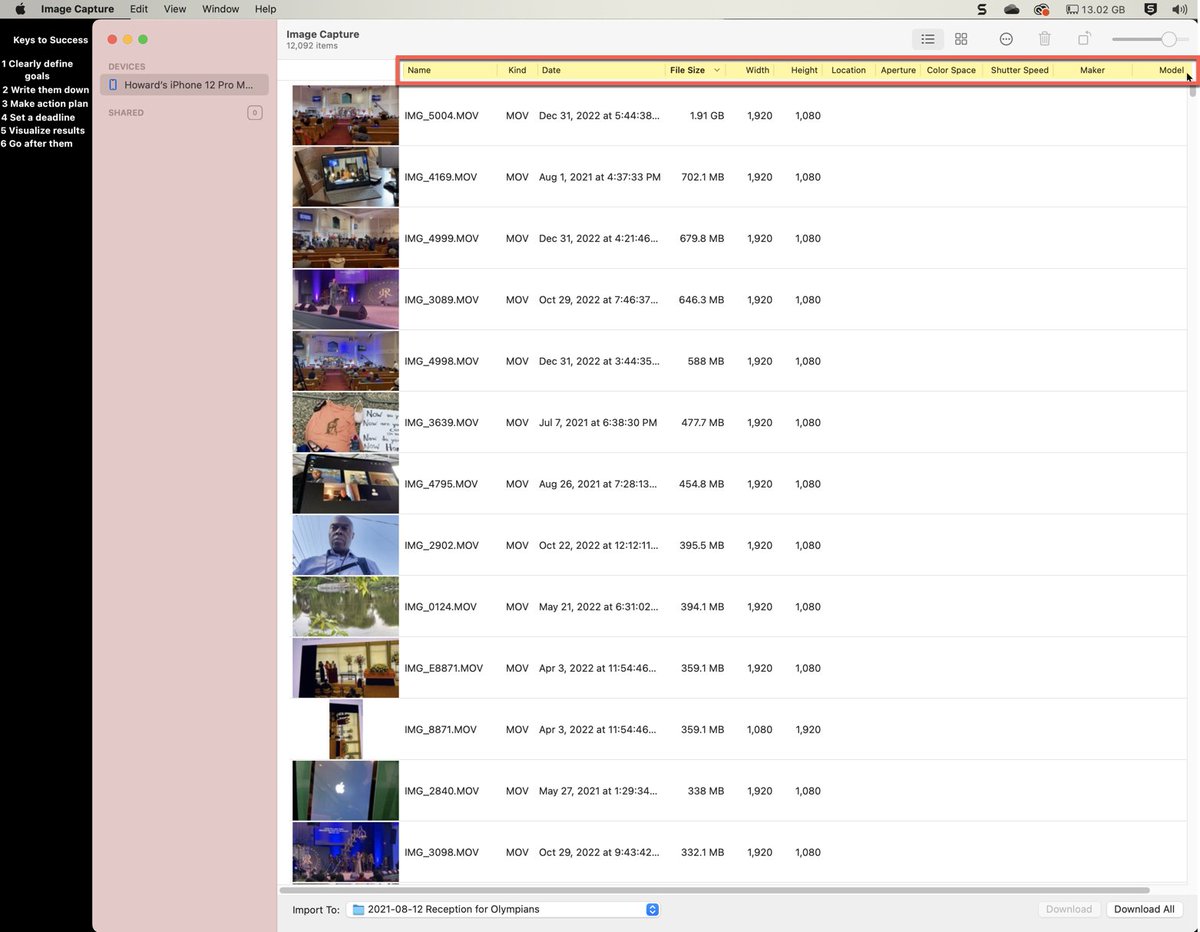Open the Apple menu
Image resolution: width=1200 pixels, height=932 pixels.
pos(18,9)
